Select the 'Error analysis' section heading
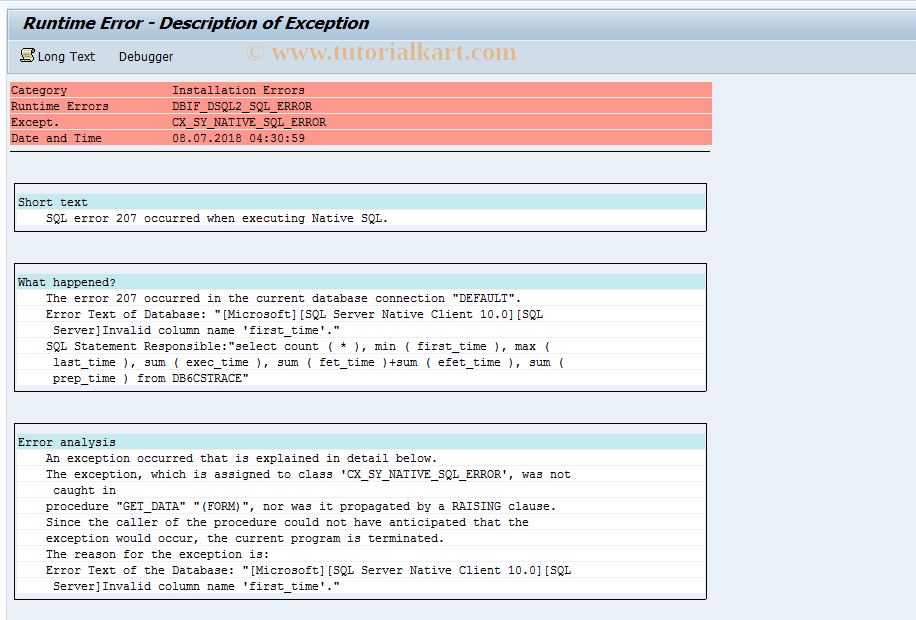This screenshot has width=916, height=620. coord(67,442)
